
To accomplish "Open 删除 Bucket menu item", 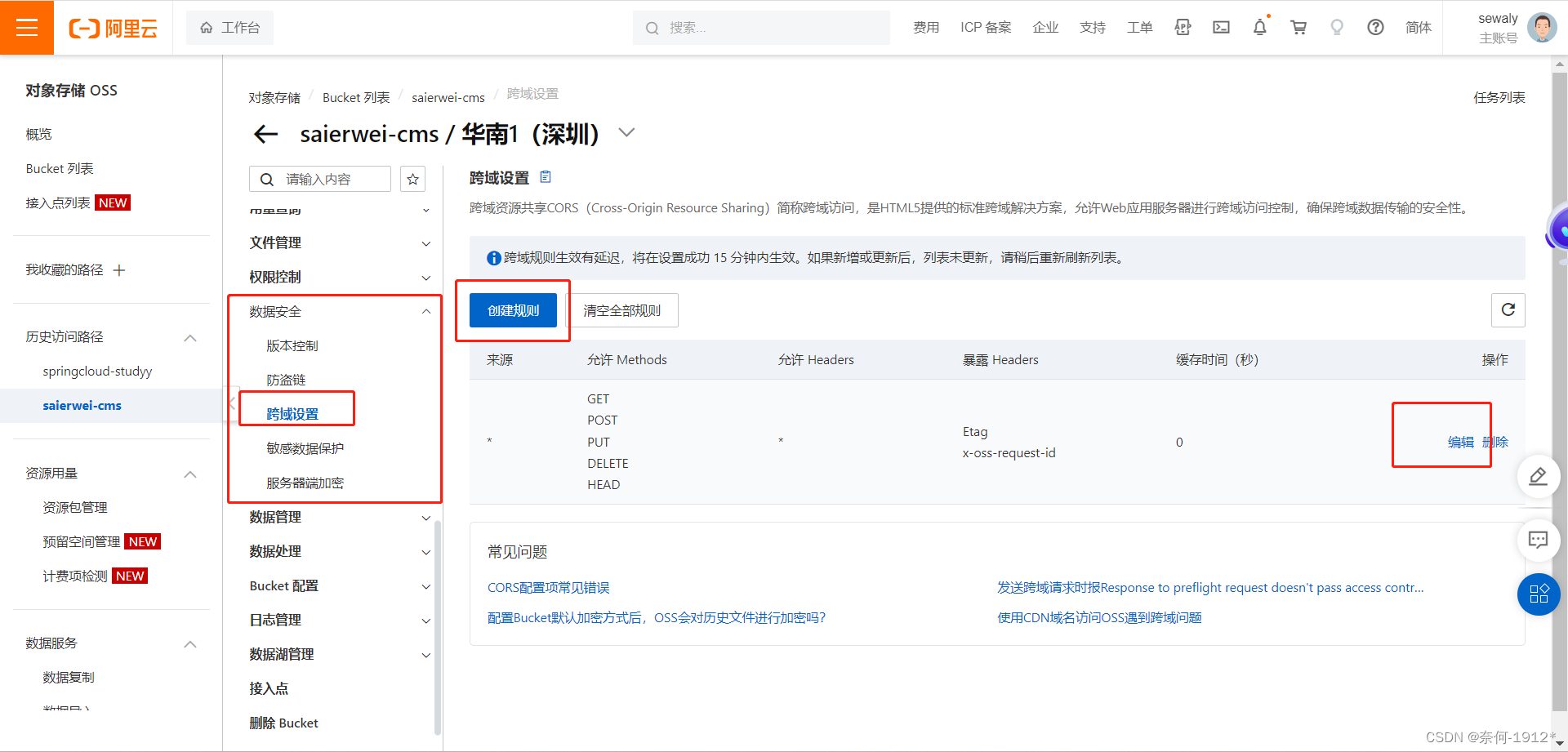I will pos(283,723).
